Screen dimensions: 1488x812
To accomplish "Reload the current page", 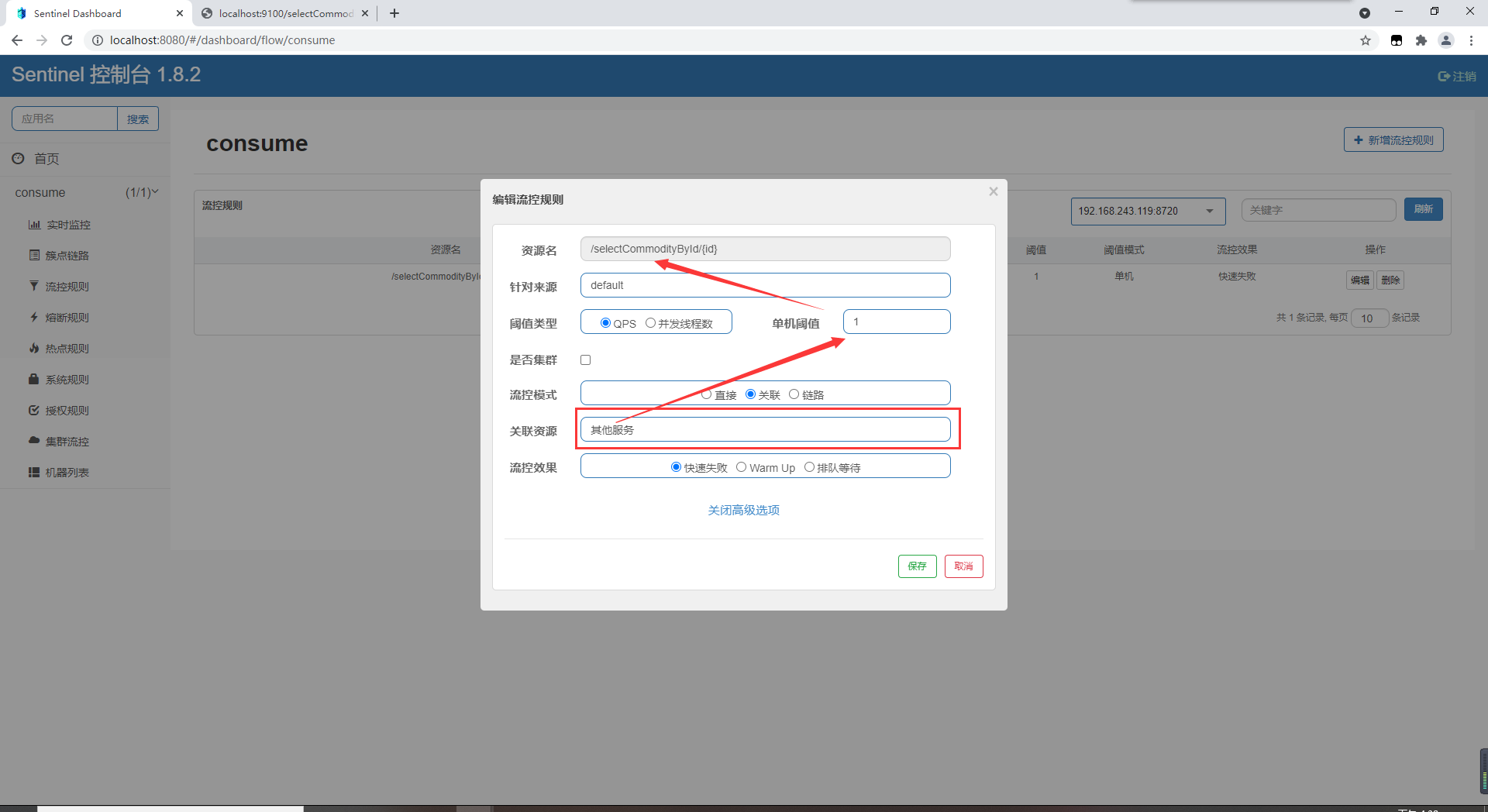I will 67,40.
